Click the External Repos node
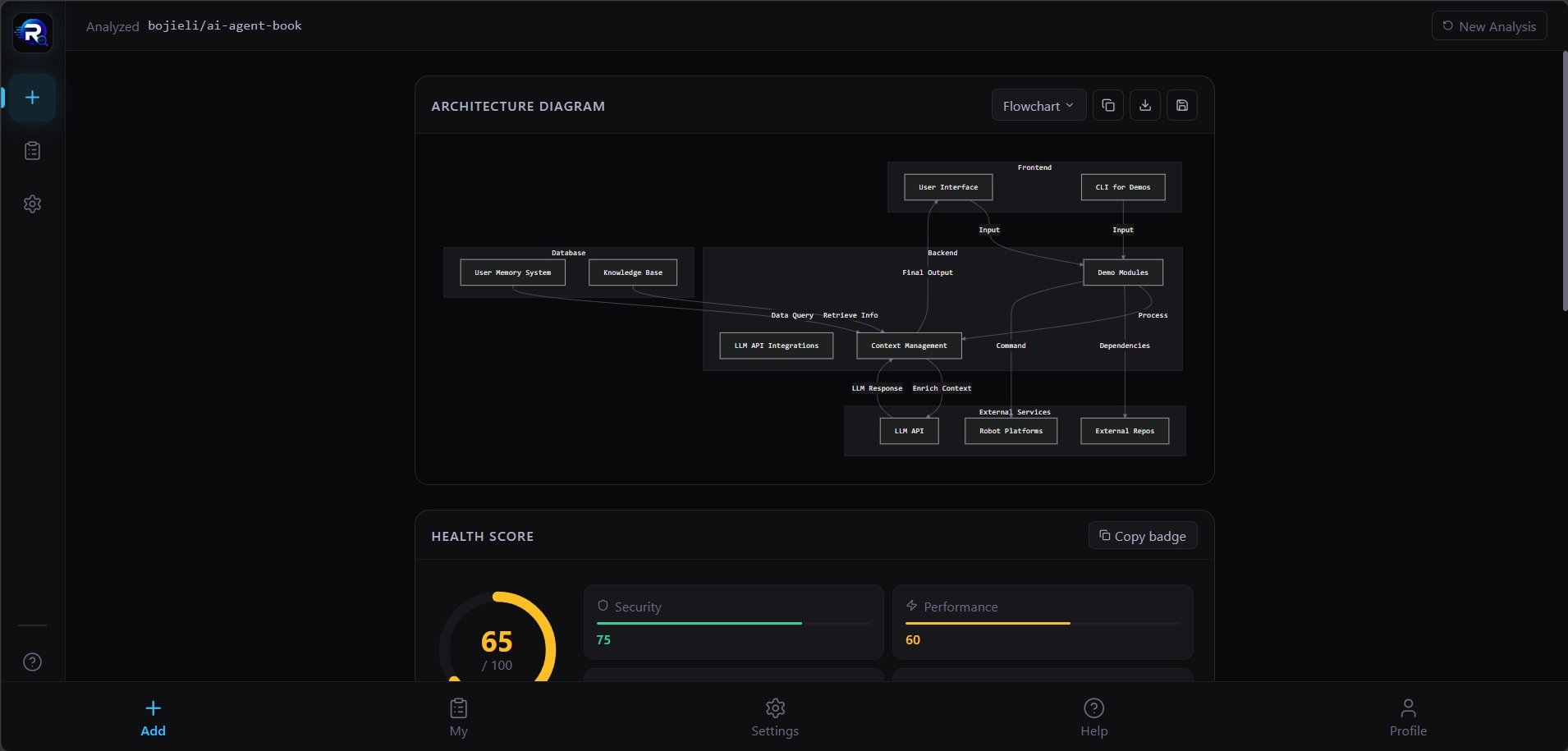1568x751 pixels. [1125, 431]
